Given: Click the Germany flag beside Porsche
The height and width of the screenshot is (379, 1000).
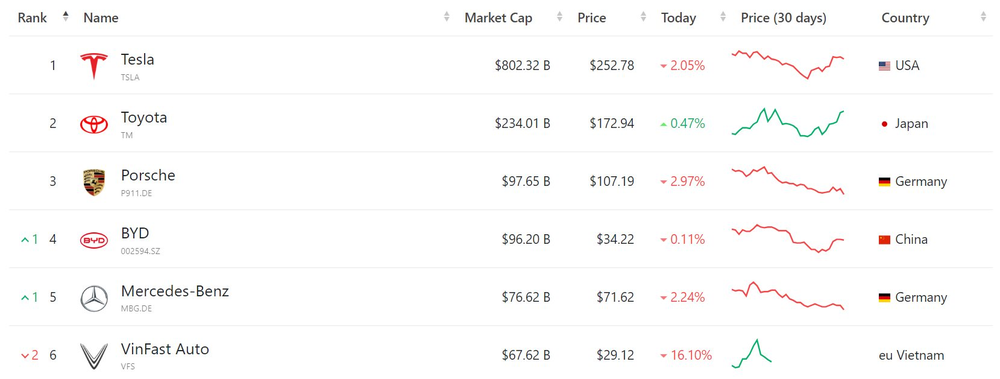Looking at the screenshot, I should pyautogui.click(x=884, y=182).
